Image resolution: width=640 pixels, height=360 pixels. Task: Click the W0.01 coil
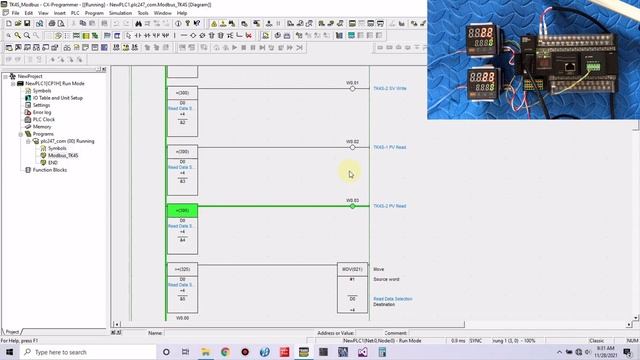353,89
